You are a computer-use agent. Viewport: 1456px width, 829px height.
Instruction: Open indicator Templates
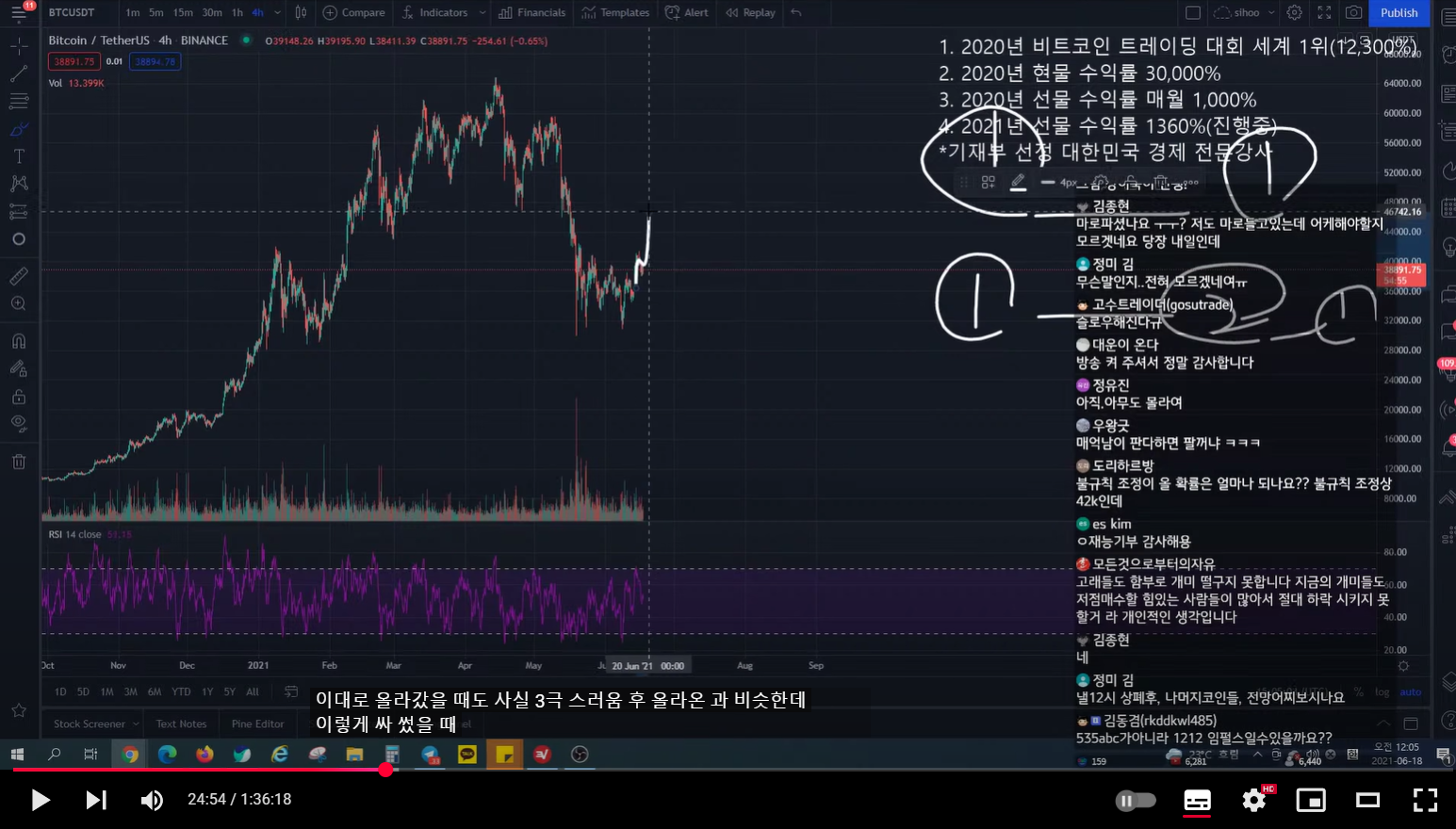pyautogui.click(x=615, y=12)
